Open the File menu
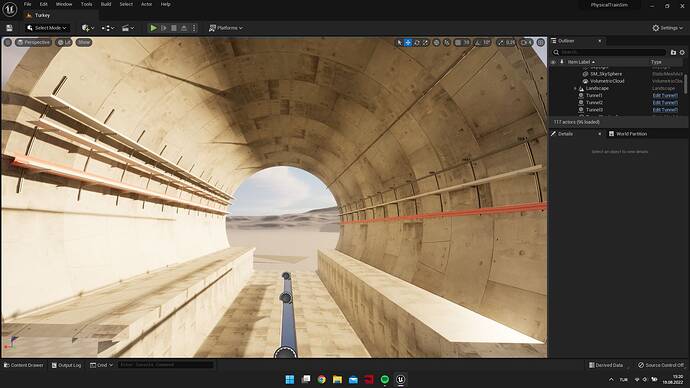The width and height of the screenshot is (690, 388). click(x=27, y=4)
